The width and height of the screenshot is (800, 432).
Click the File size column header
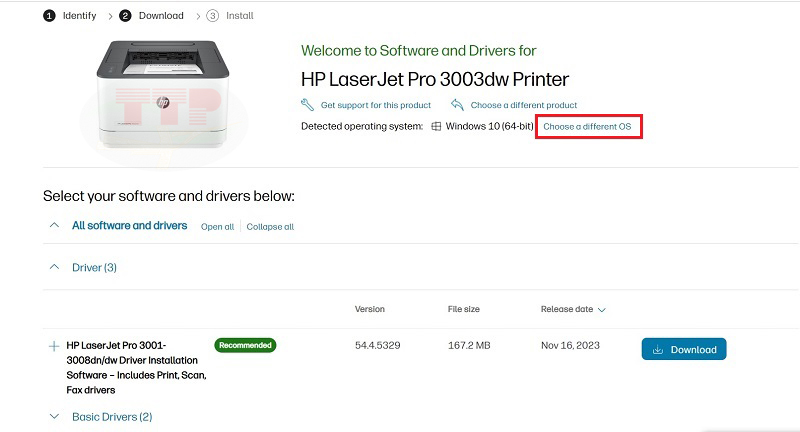pos(464,309)
